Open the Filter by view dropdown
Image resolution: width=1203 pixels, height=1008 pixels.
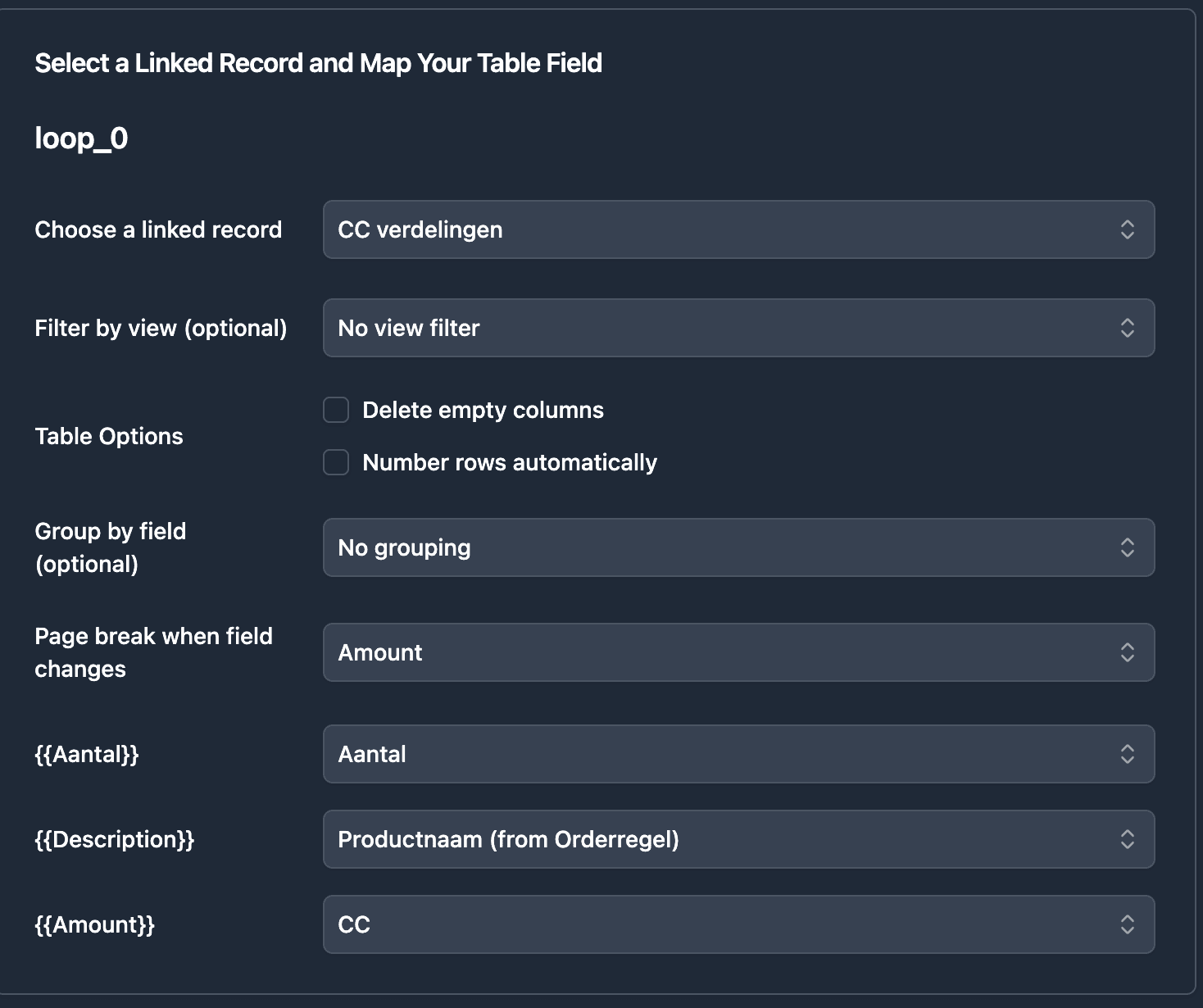738,328
